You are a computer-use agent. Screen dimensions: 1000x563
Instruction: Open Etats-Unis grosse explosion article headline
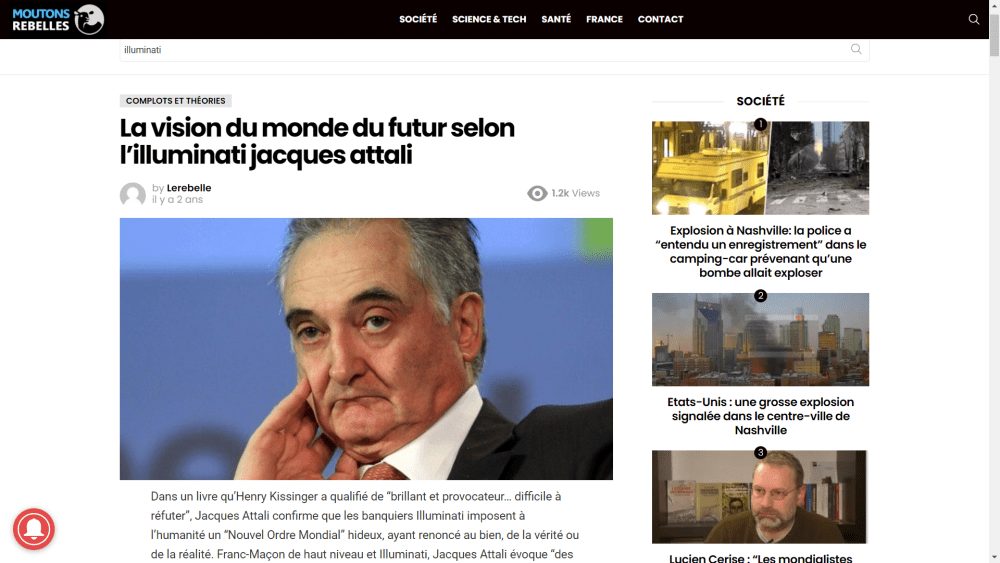coord(760,416)
